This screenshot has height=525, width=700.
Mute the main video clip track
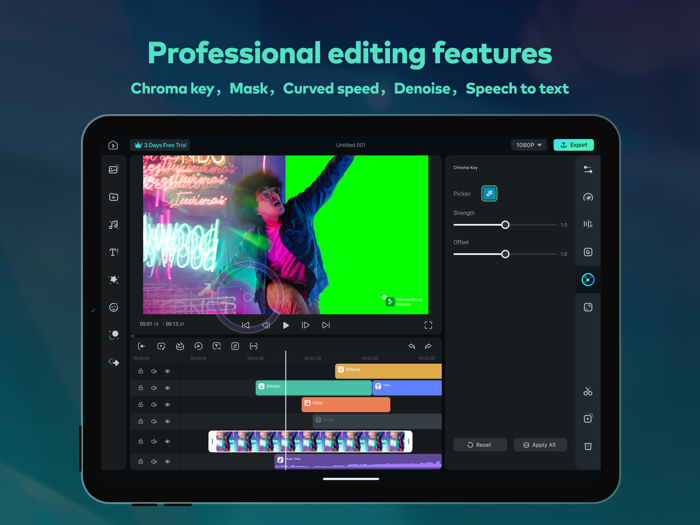click(154, 441)
